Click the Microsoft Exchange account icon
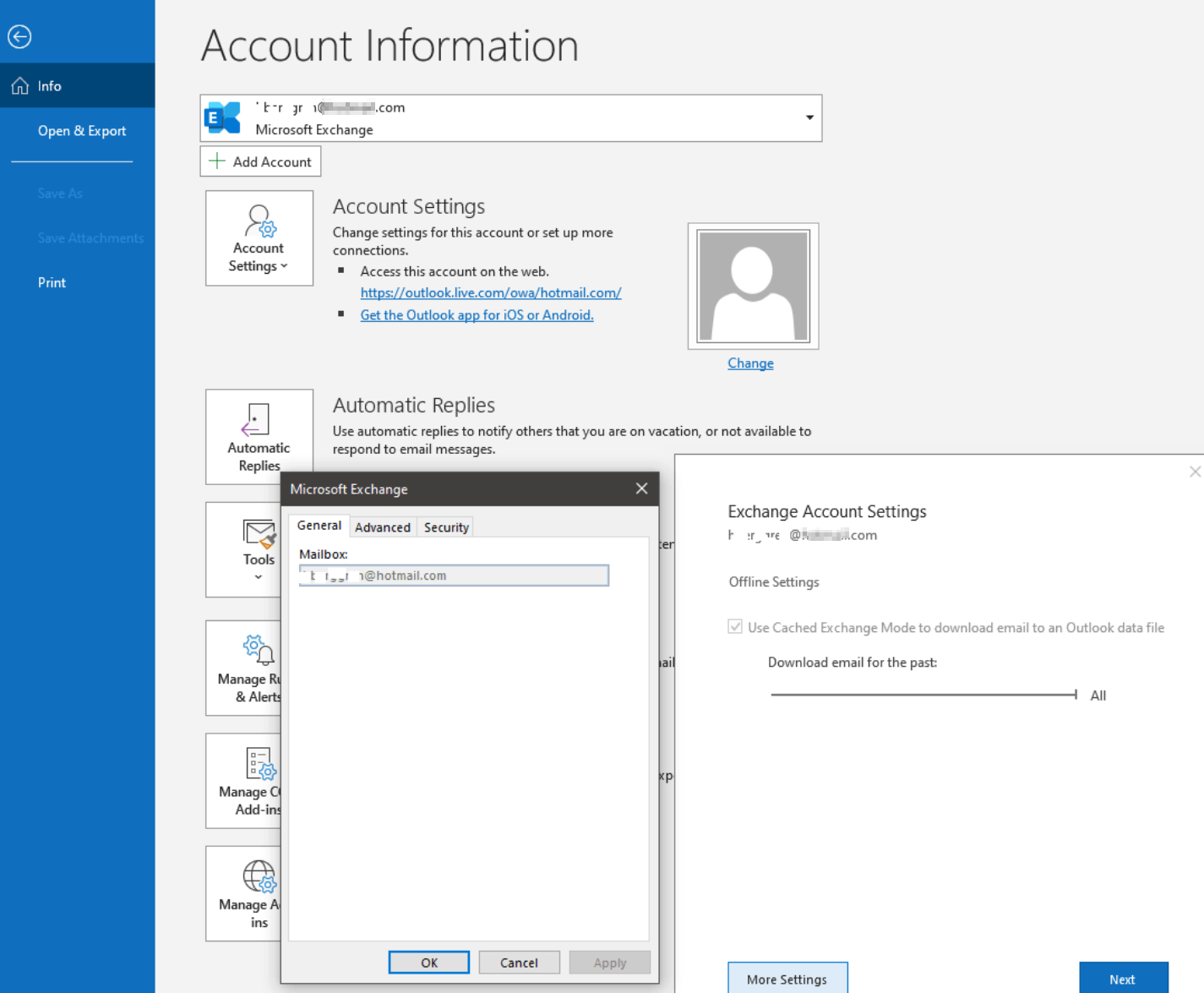The height and width of the screenshot is (993, 1204). (221, 117)
